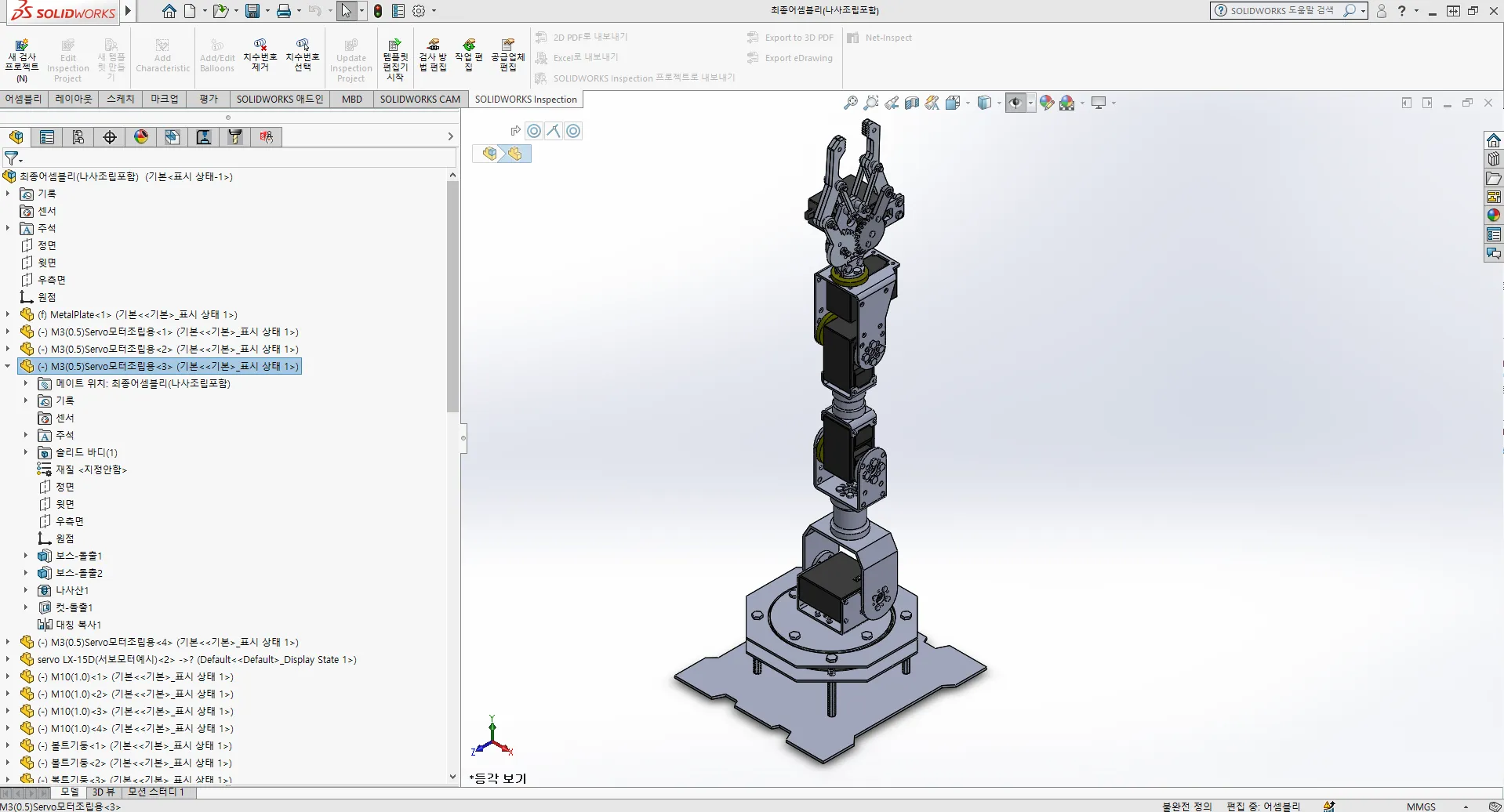This screenshot has height=812, width=1504.
Task: Click MMGS unit system in status bar
Action: coord(1421,806)
